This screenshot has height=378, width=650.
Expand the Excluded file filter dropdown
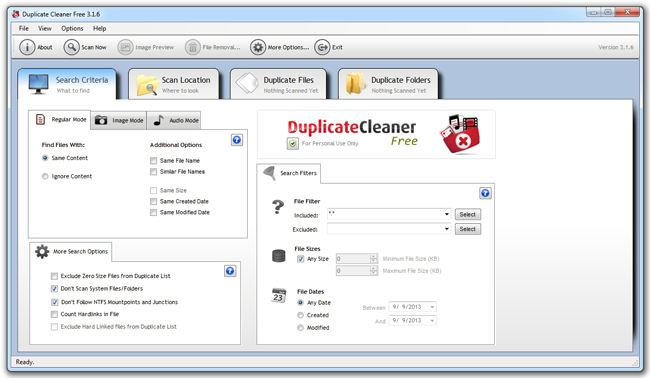(446, 229)
